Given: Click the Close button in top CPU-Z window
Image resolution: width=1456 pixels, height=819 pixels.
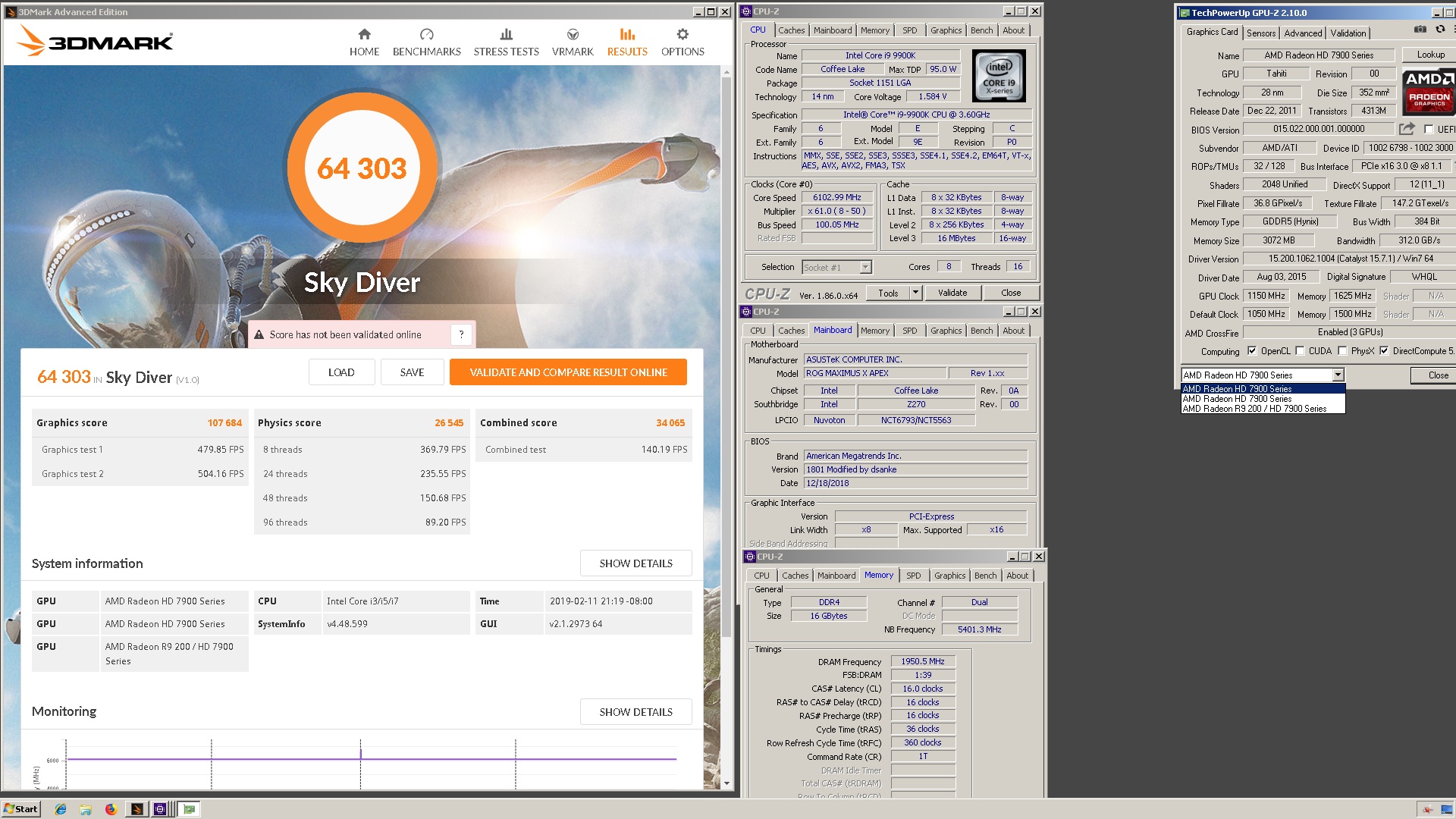Looking at the screenshot, I should pos(1010,293).
